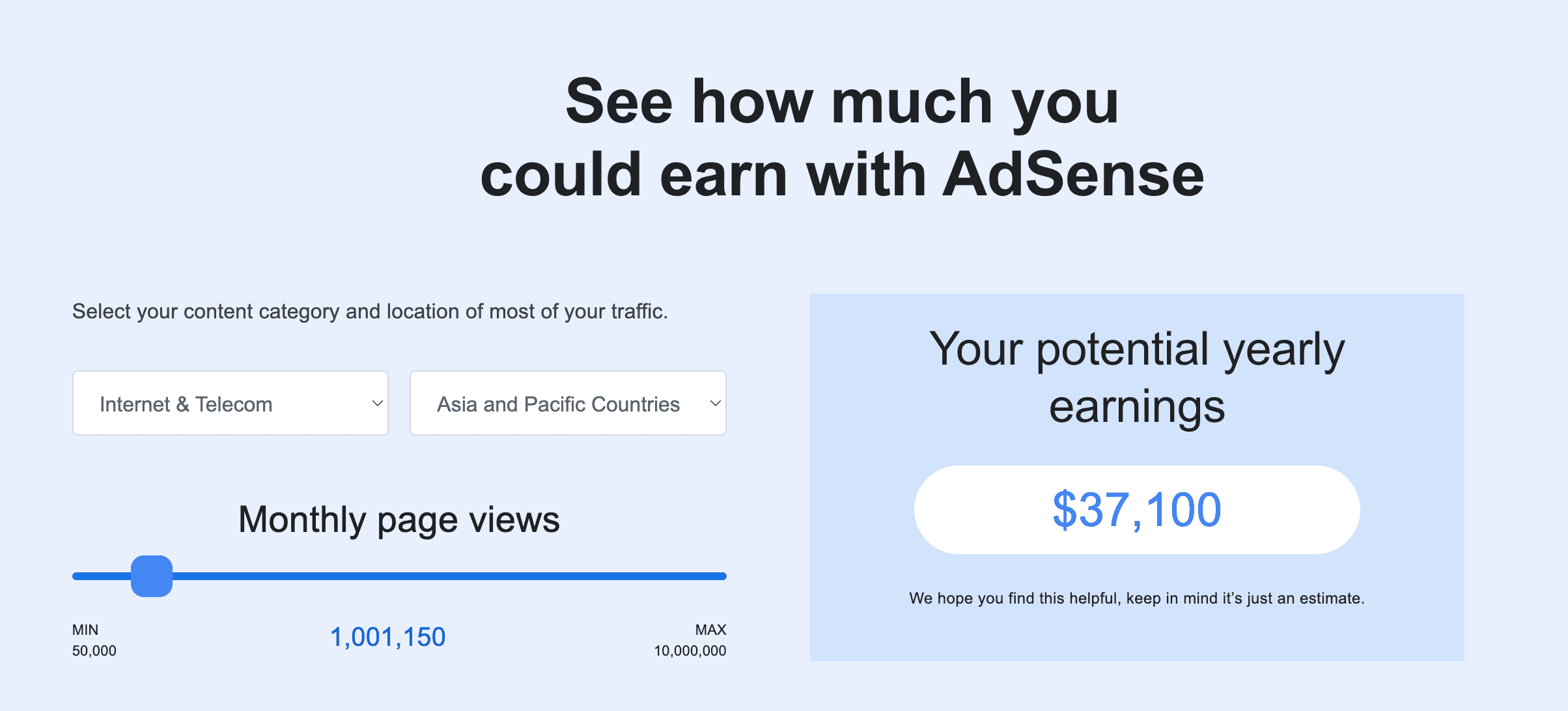1568x711 pixels.
Task: Click the chevron on the category selector
Action: point(376,403)
